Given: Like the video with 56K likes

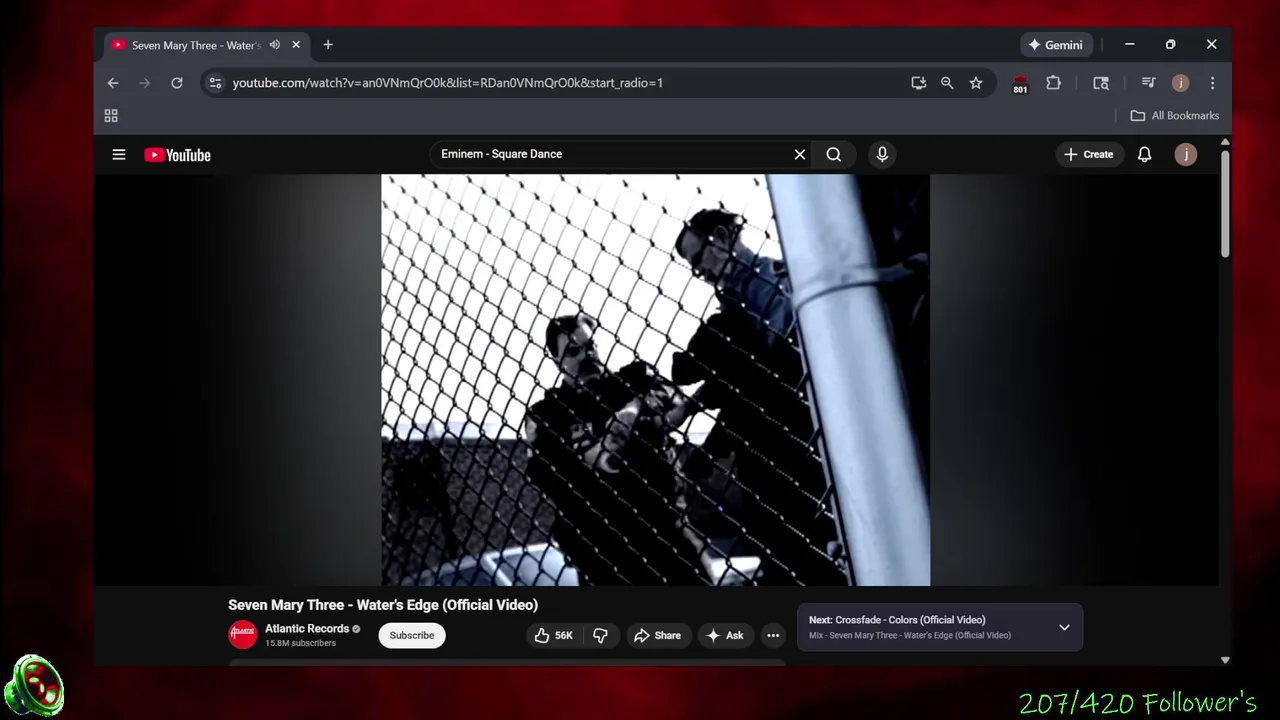Looking at the screenshot, I should click(x=553, y=635).
